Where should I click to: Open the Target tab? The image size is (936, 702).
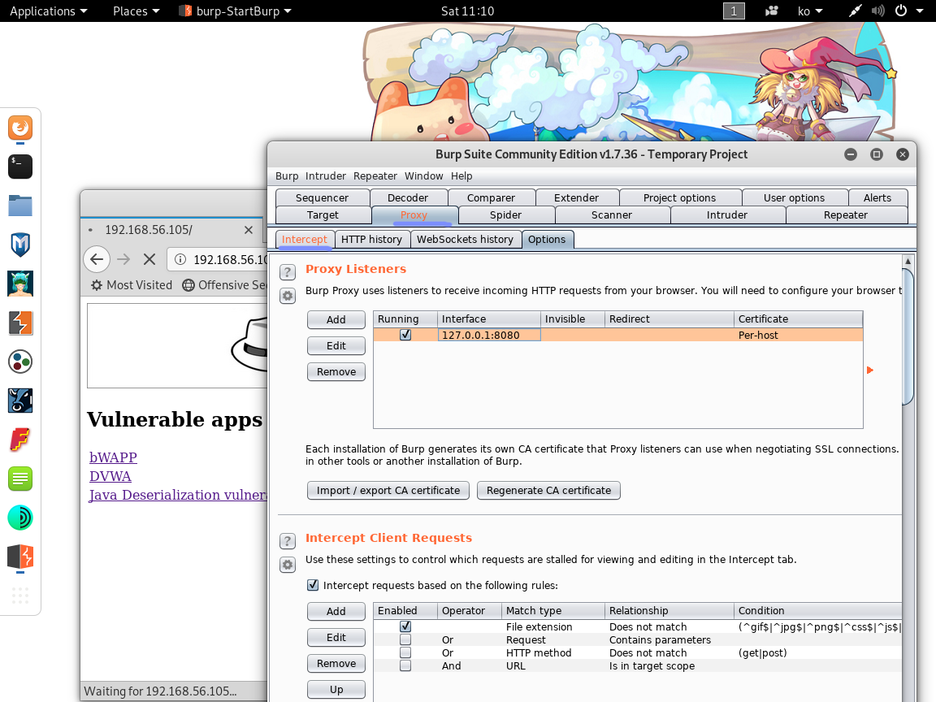click(322, 215)
